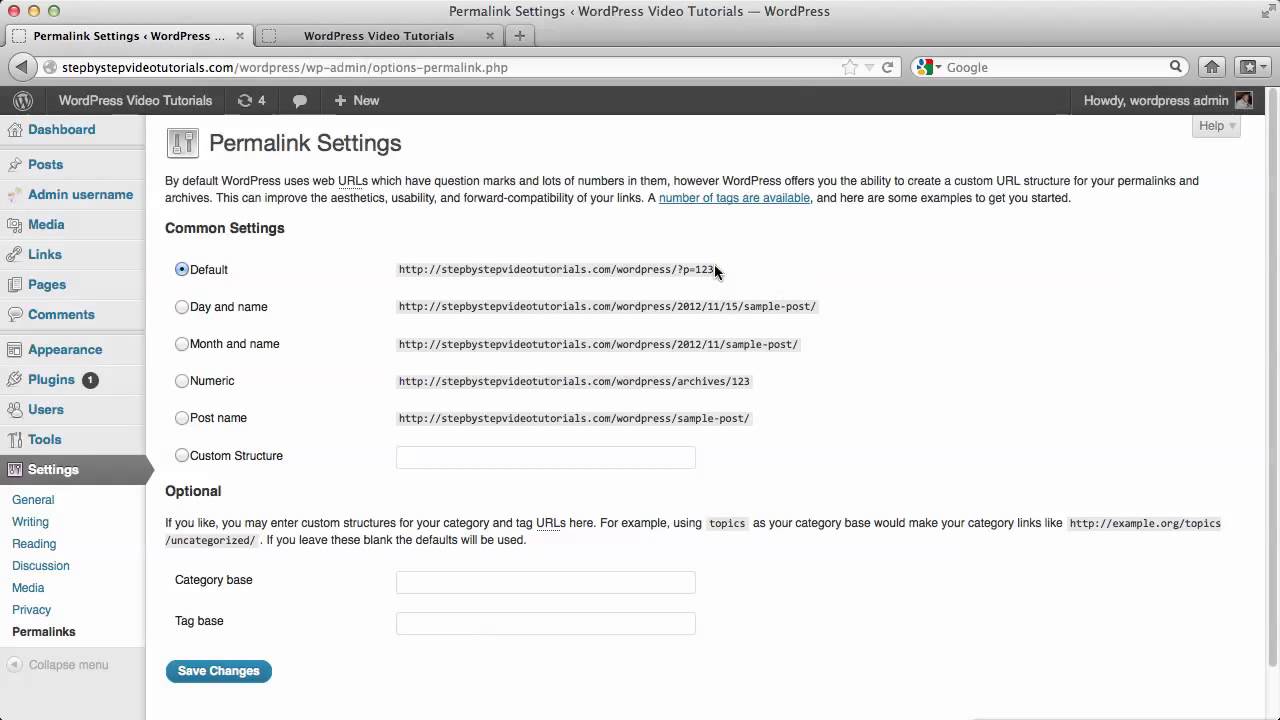Click WordPress Video Tutorials site name link

pos(135,100)
